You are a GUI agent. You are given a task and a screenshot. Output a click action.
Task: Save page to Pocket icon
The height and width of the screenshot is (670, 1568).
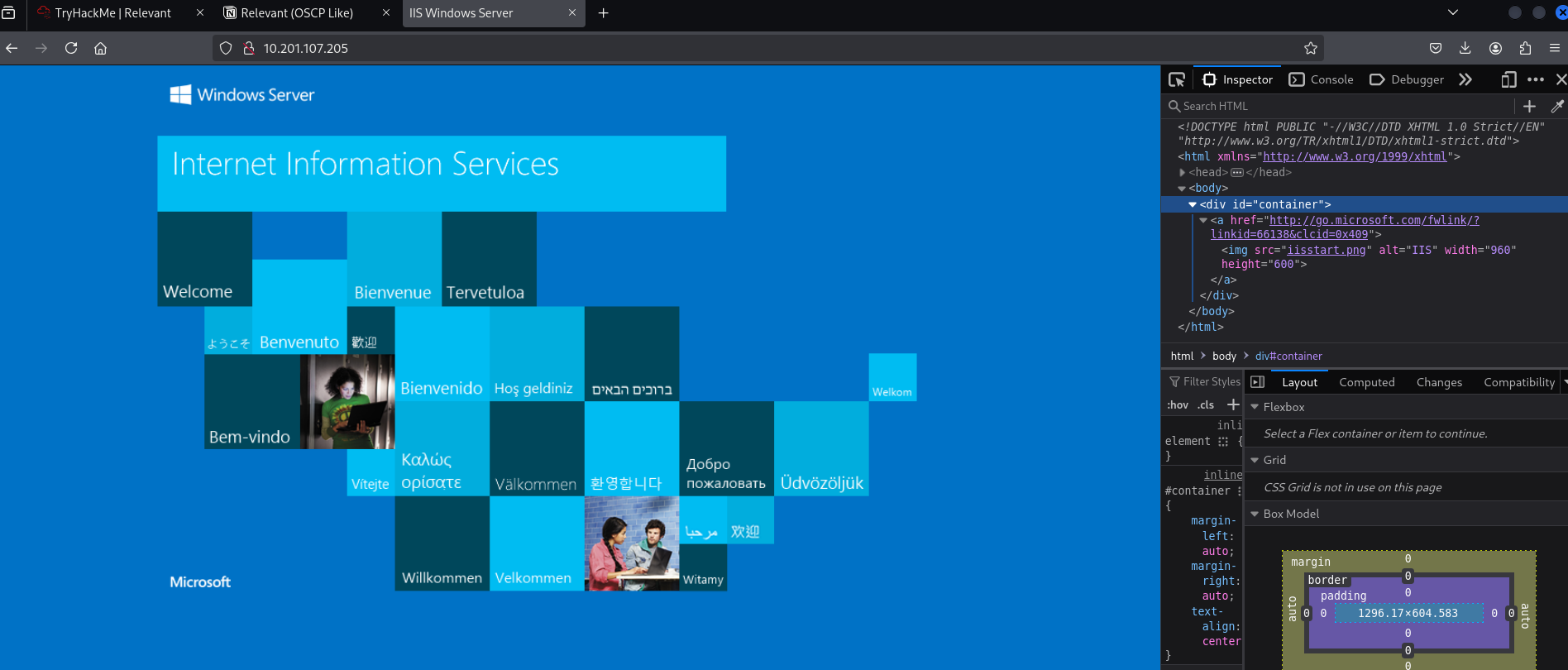pos(1436,48)
